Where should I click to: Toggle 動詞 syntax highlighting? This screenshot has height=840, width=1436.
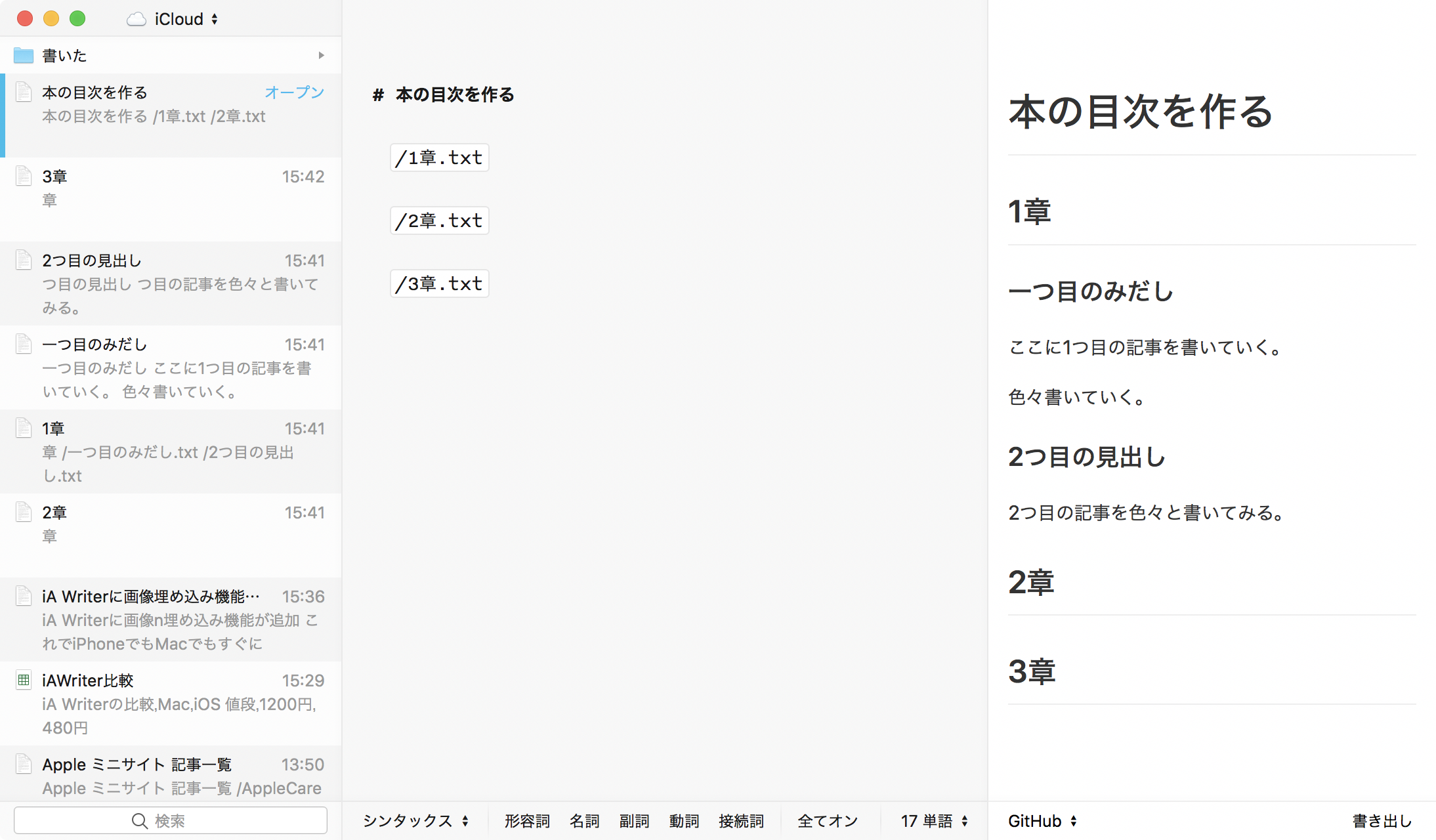tap(684, 821)
